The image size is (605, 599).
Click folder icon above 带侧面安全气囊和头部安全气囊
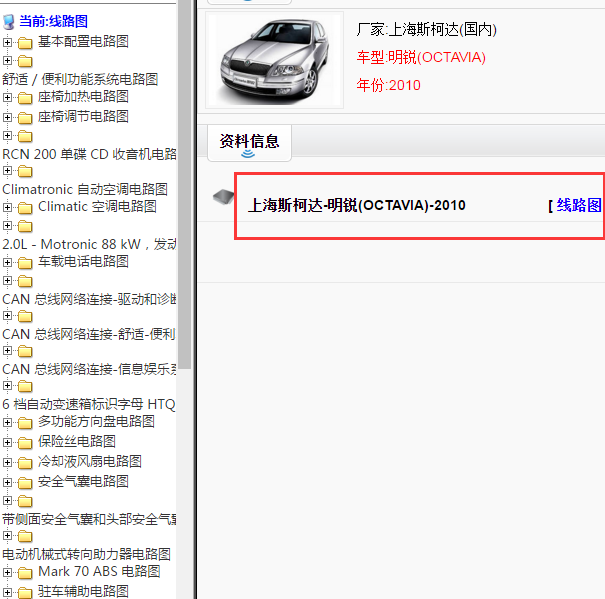tap(25, 501)
